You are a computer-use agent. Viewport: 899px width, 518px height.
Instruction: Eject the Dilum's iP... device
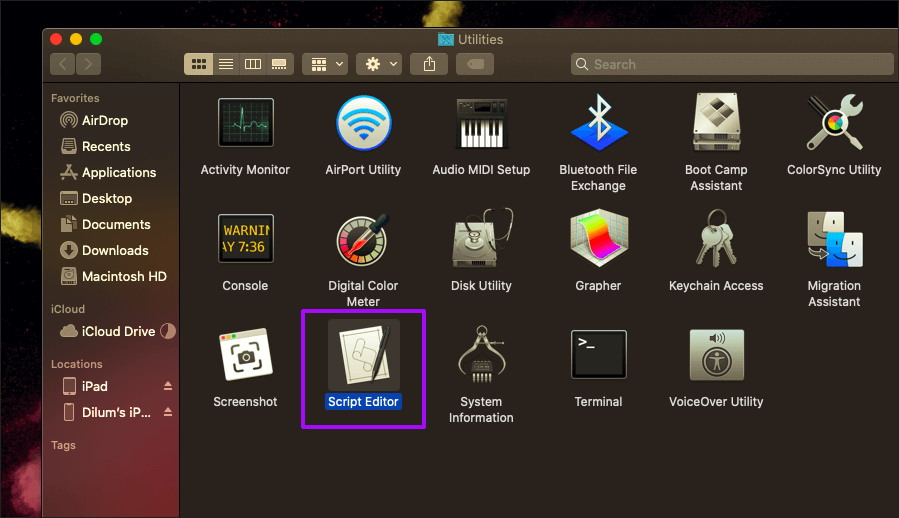[168, 412]
